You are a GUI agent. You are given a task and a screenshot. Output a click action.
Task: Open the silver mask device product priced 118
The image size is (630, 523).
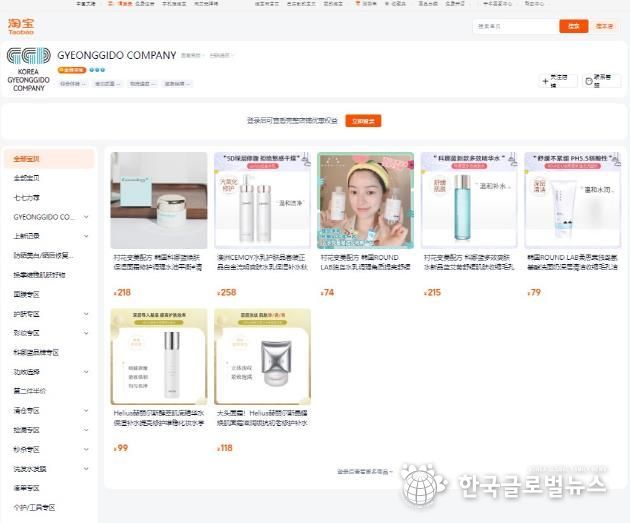point(262,357)
